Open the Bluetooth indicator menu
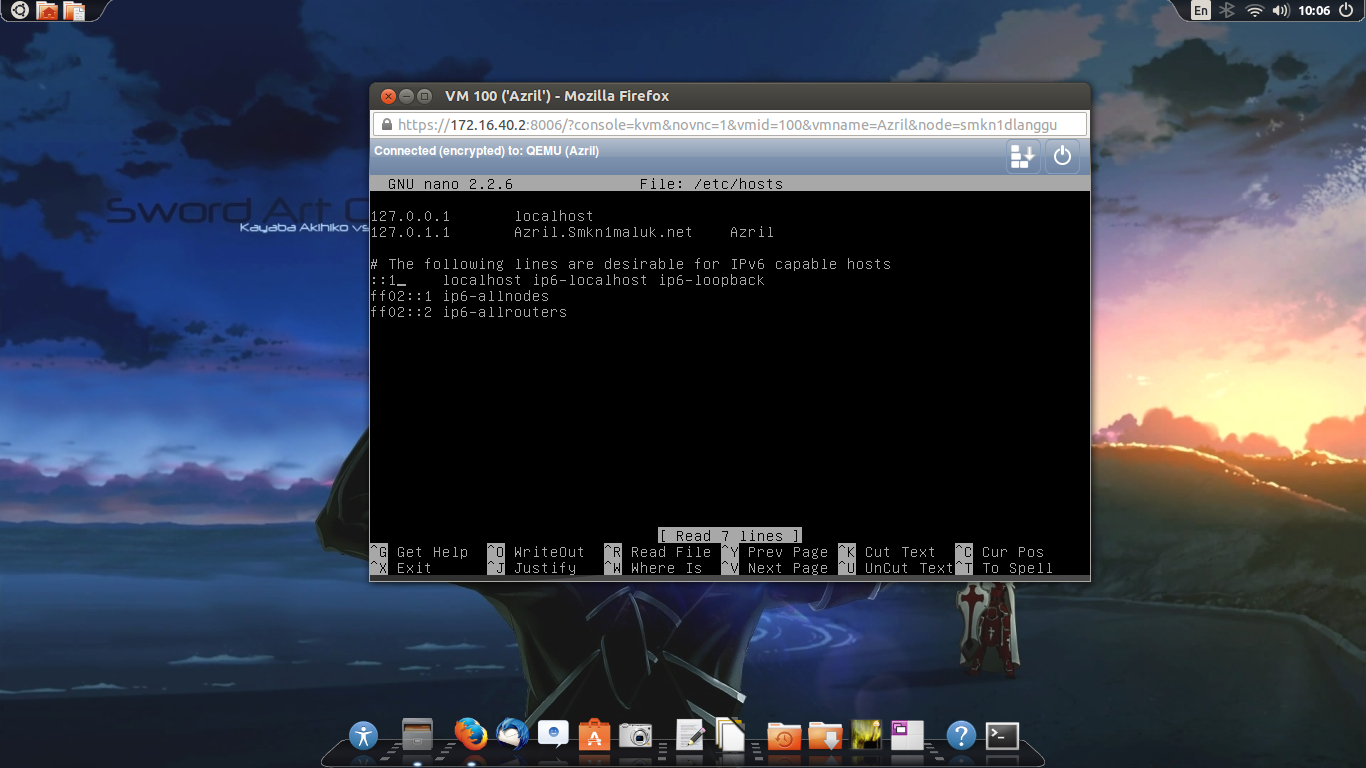This screenshot has width=1366, height=768. point(1228,11)
